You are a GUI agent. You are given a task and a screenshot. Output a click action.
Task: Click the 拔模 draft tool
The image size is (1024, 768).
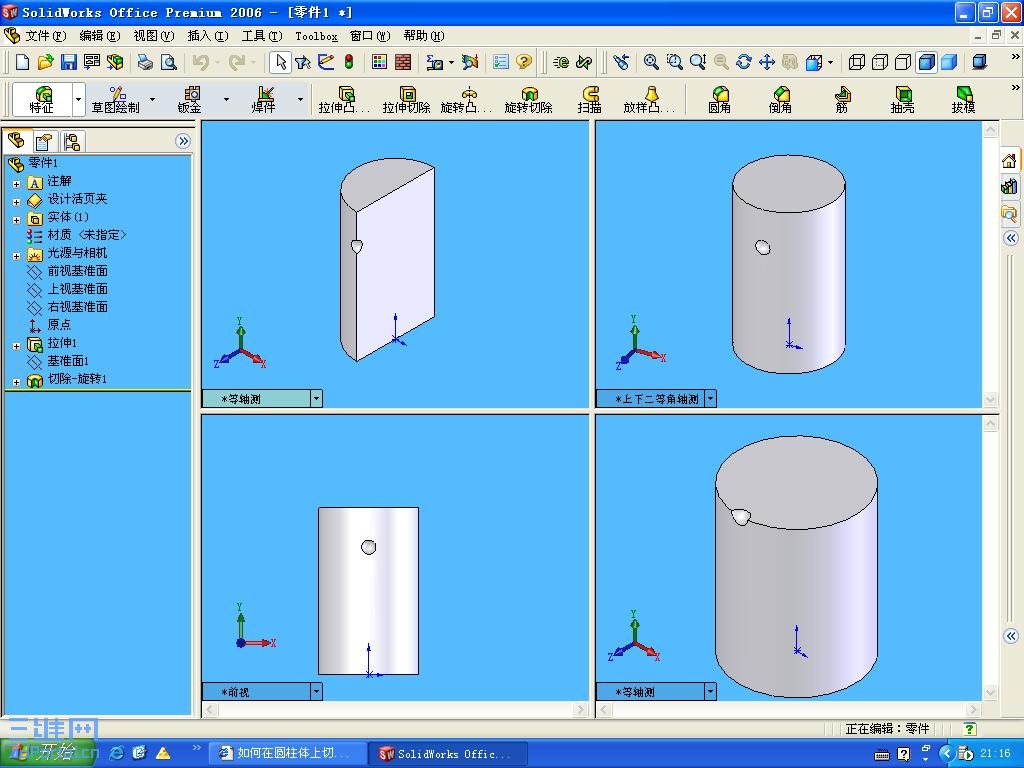point(963,99)
